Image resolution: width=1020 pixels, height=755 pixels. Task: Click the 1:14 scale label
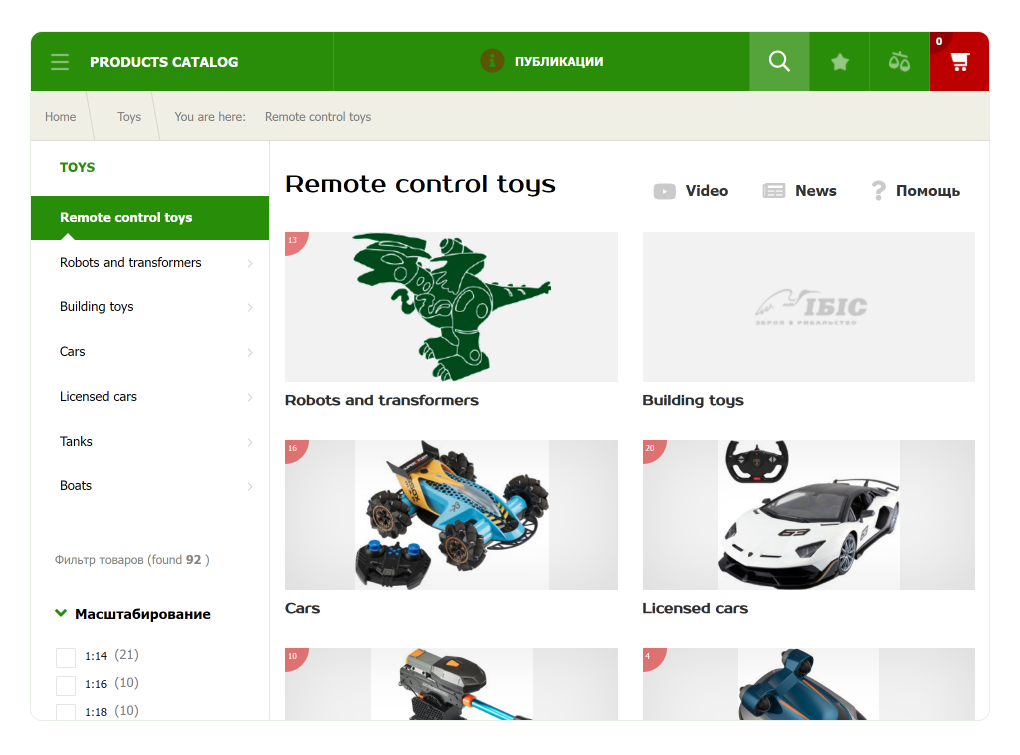96,656
